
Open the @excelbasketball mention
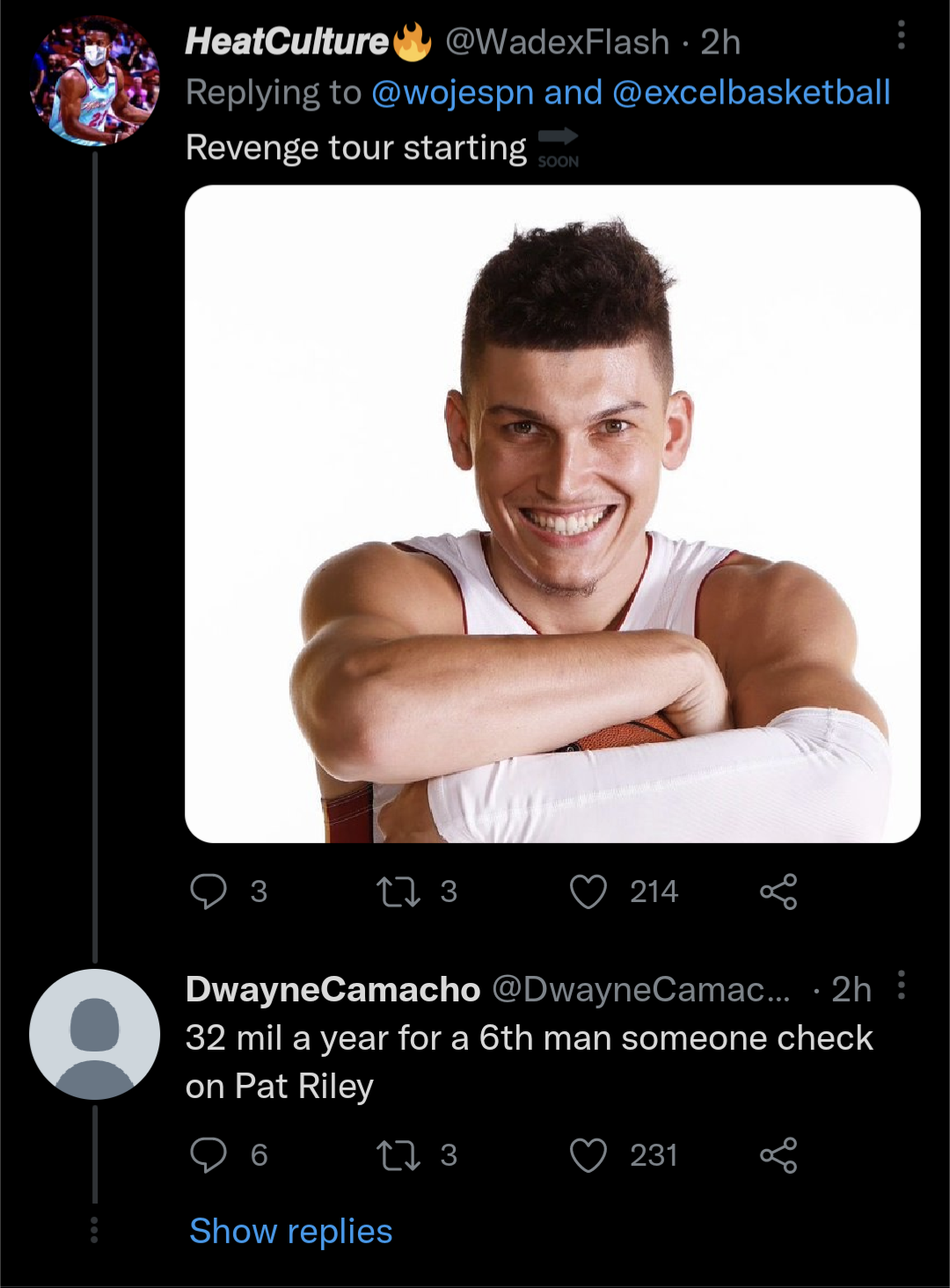point(755,91)
